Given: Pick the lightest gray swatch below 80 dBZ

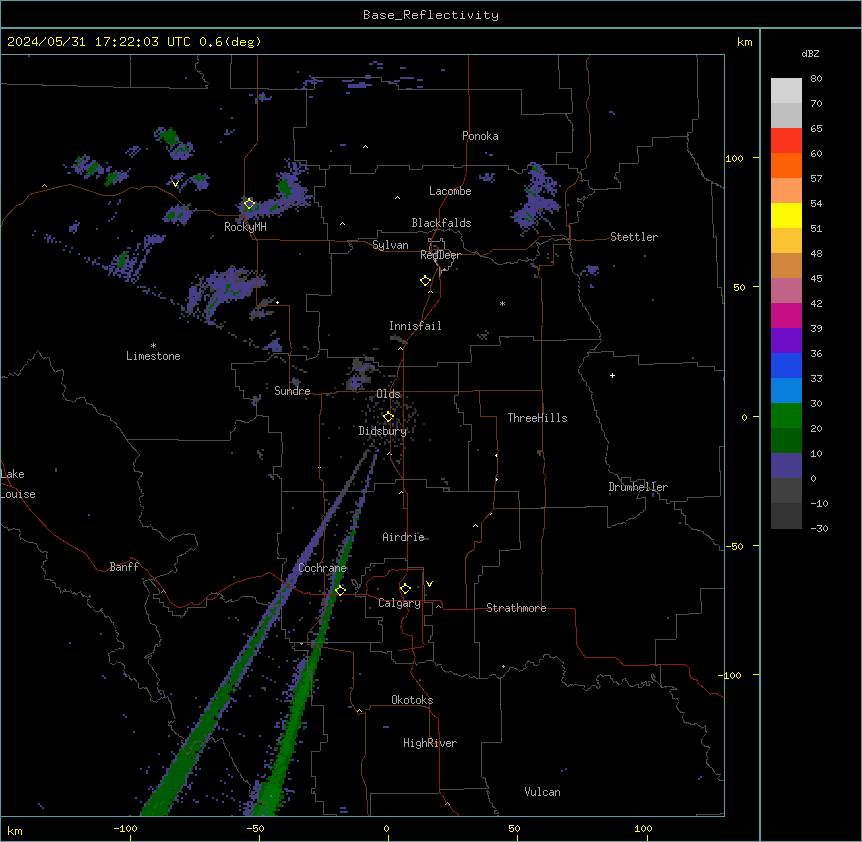Looking at the screenshot, I should 786,91.
